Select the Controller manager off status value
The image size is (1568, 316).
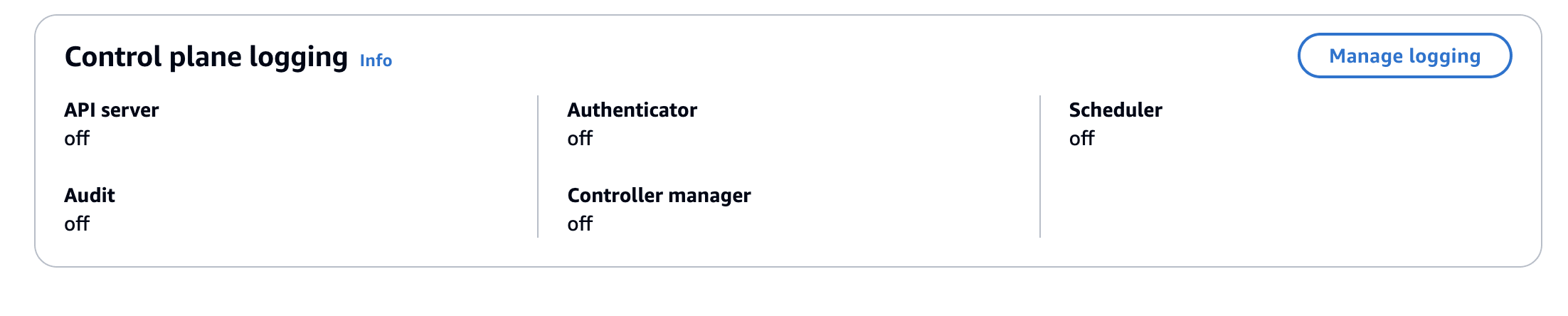(580, 223)
